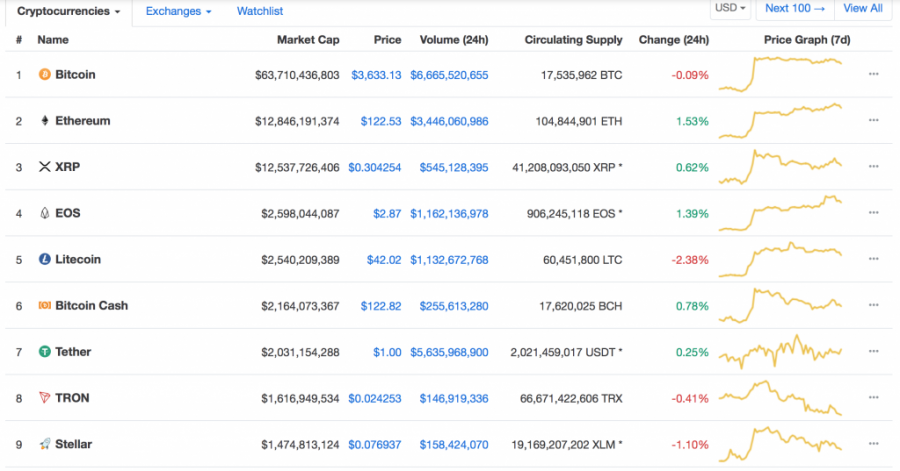Sort by the Change (24h) column header
Viewport: 900px width, 471px height.
(x=674, y=40)
